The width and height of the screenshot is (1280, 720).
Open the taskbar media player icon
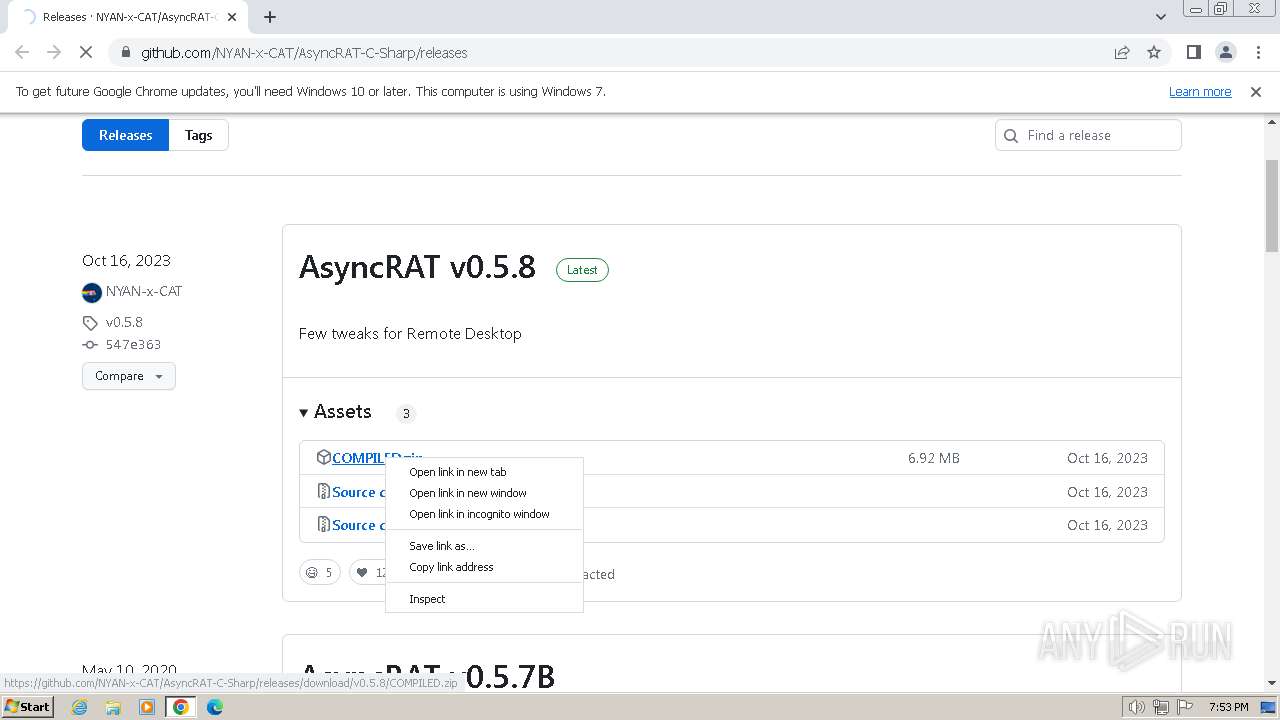[x=147, y=707]
